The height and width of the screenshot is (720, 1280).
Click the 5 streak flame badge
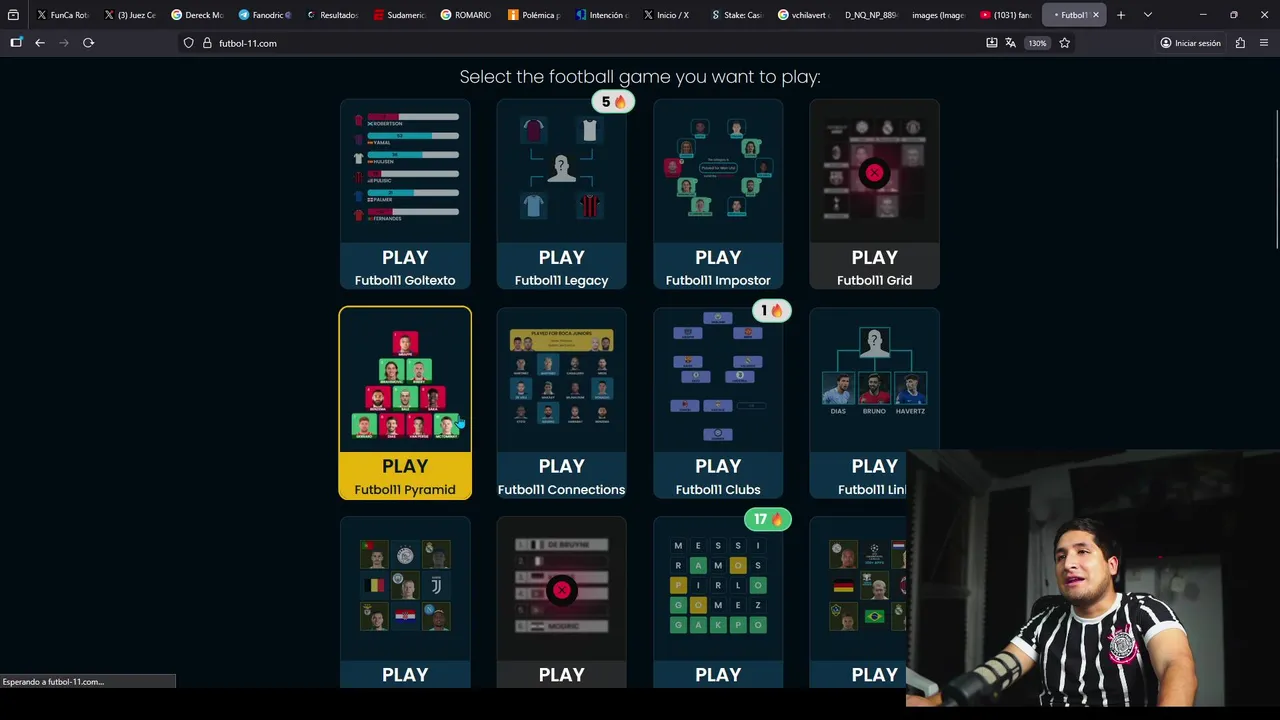coord(613,101)
